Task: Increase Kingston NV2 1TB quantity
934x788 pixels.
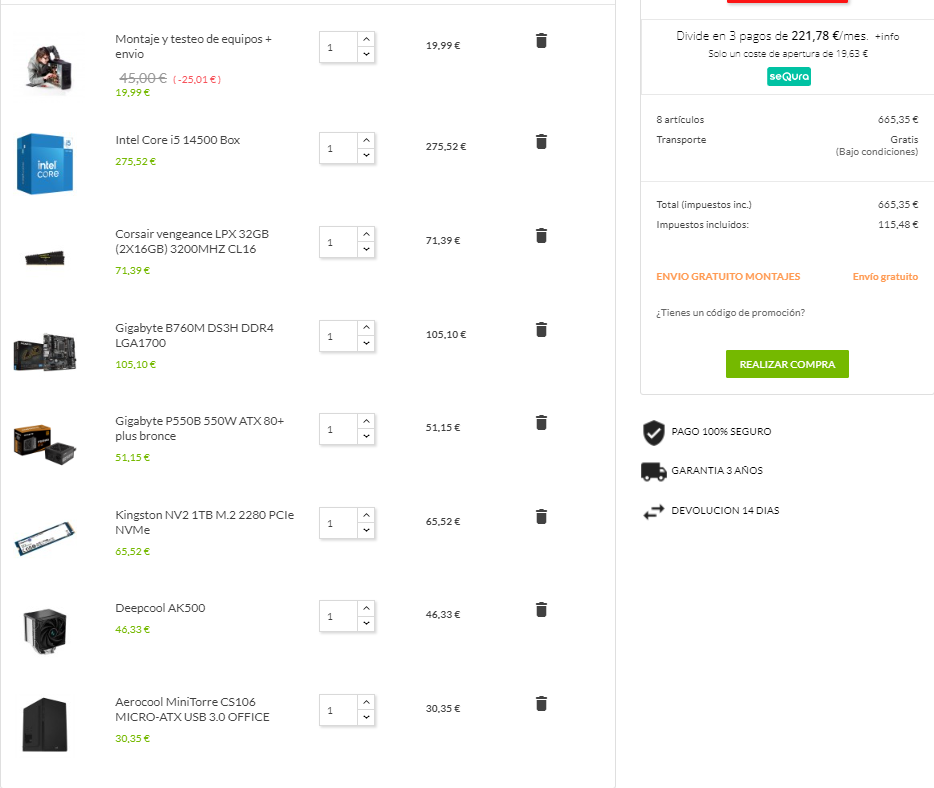Action: click(x=366, y=515)
